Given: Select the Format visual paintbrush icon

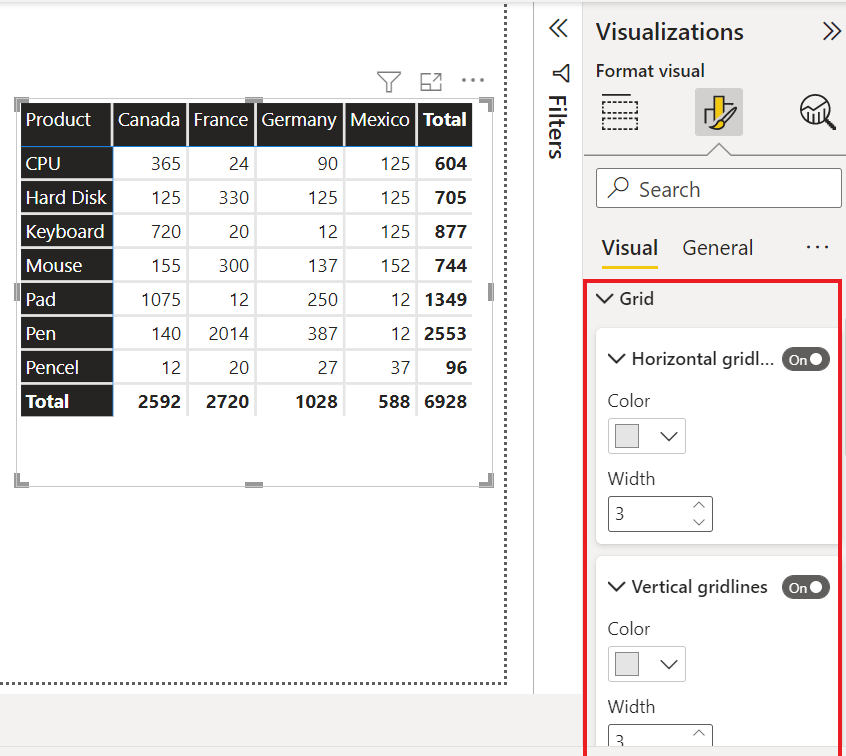Looking at the screenshot, I should [719, 112].
